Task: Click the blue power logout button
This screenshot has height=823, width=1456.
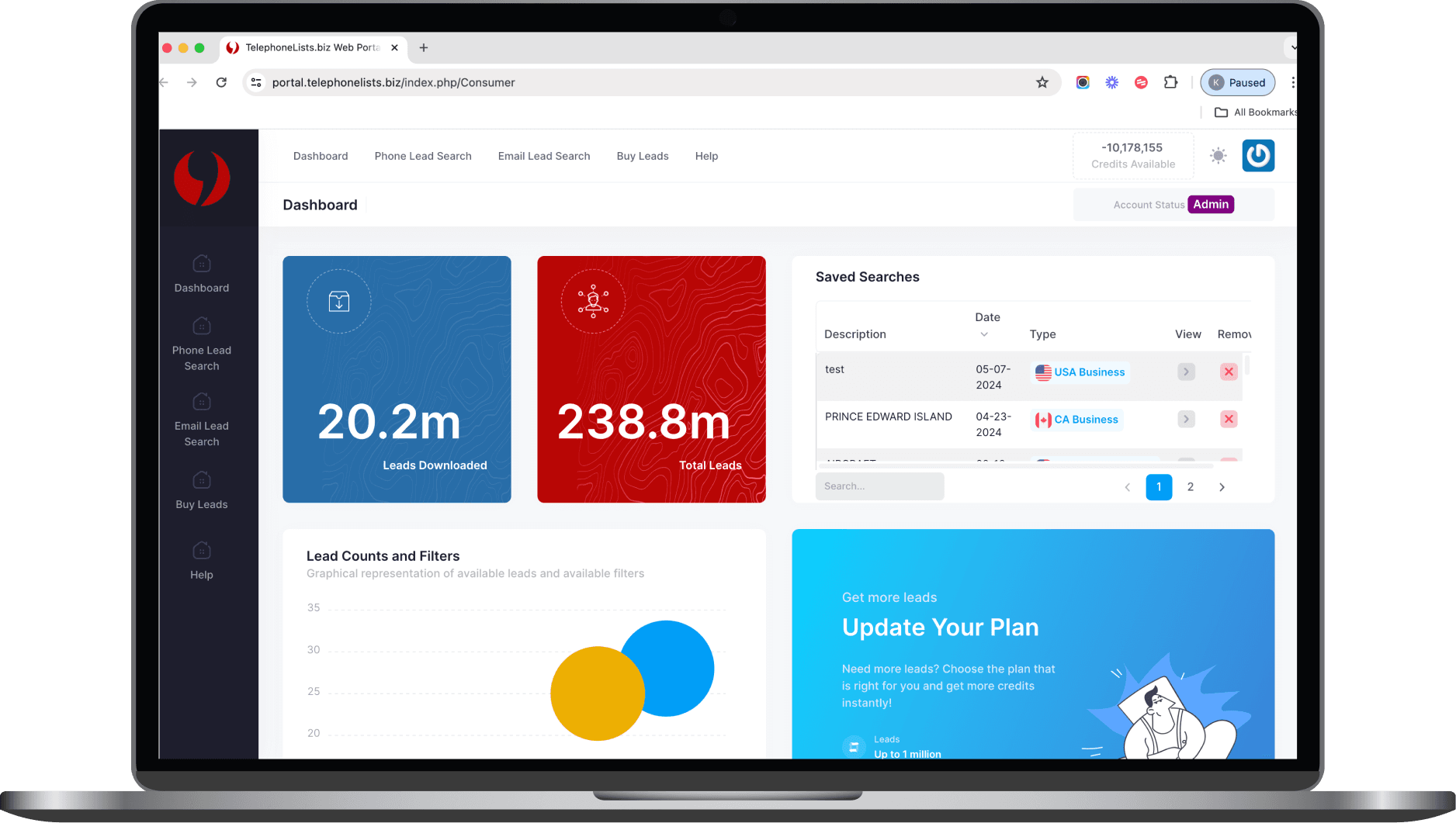Action: pos(1258,156)
